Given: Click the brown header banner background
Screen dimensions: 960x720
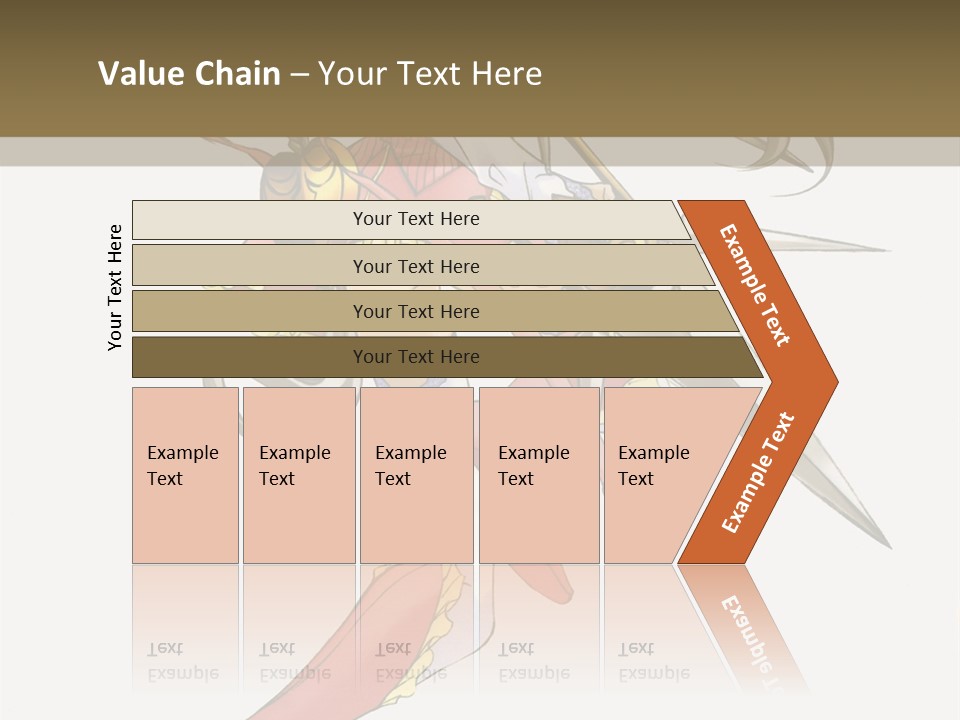Looking at the screenshot, I should pos(480,68).
